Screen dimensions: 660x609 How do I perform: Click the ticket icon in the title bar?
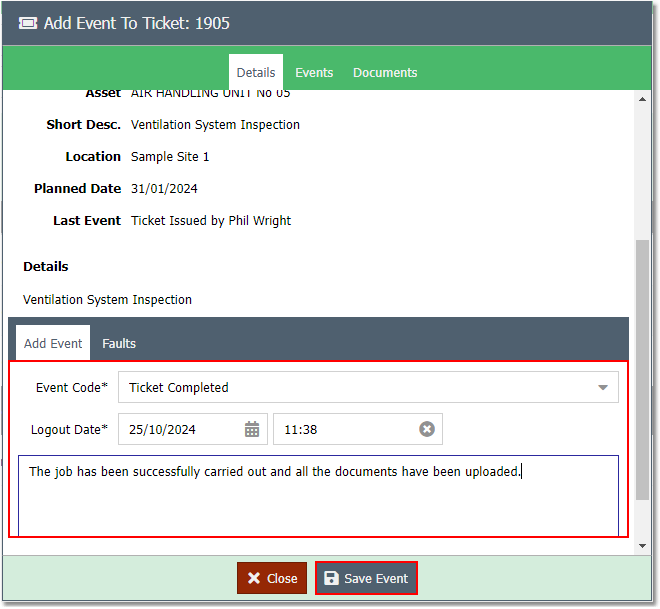tap(28, 23)
